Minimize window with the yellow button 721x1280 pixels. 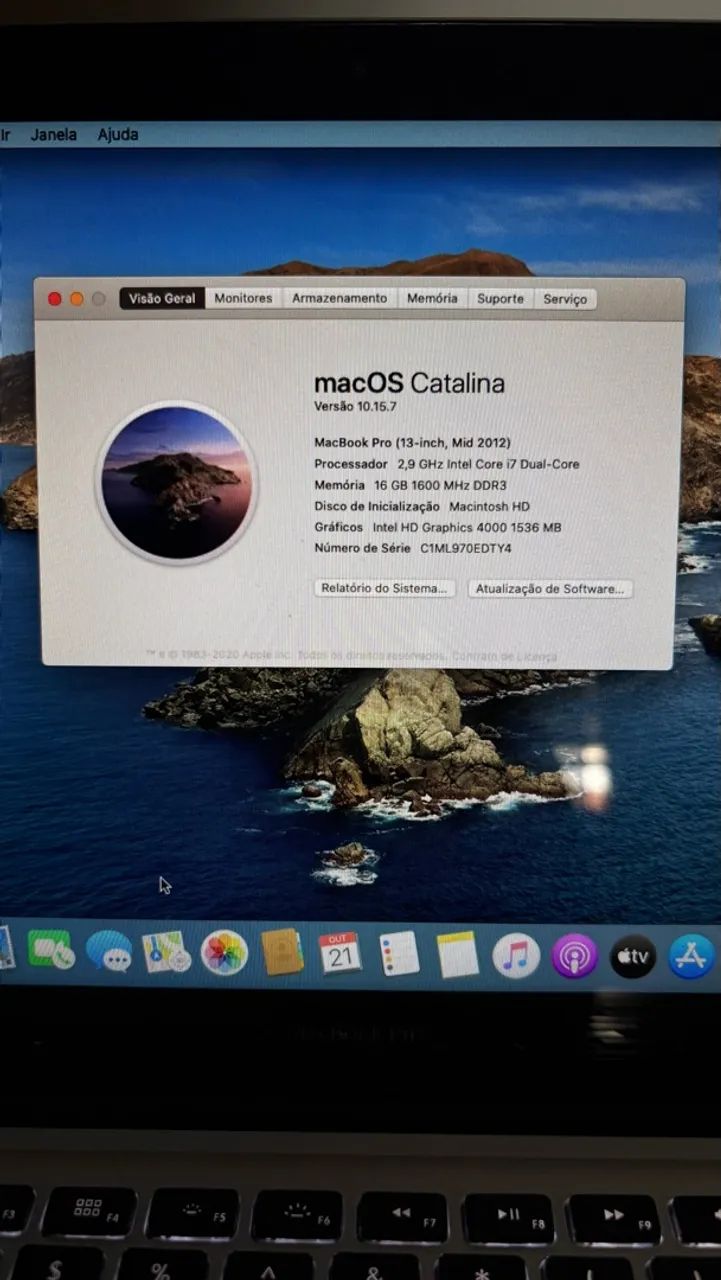click(77, 299)
